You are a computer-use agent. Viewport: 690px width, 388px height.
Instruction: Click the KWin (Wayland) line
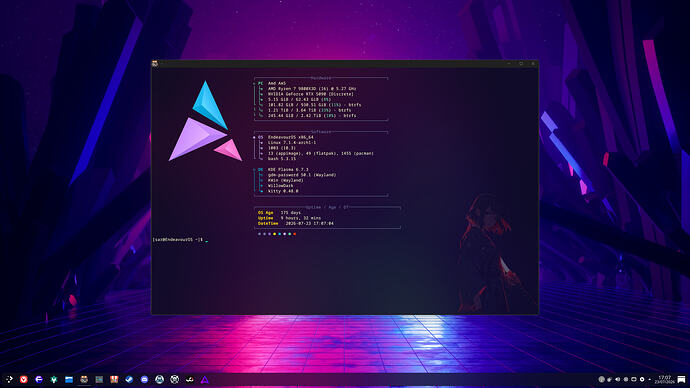point(286,180)
